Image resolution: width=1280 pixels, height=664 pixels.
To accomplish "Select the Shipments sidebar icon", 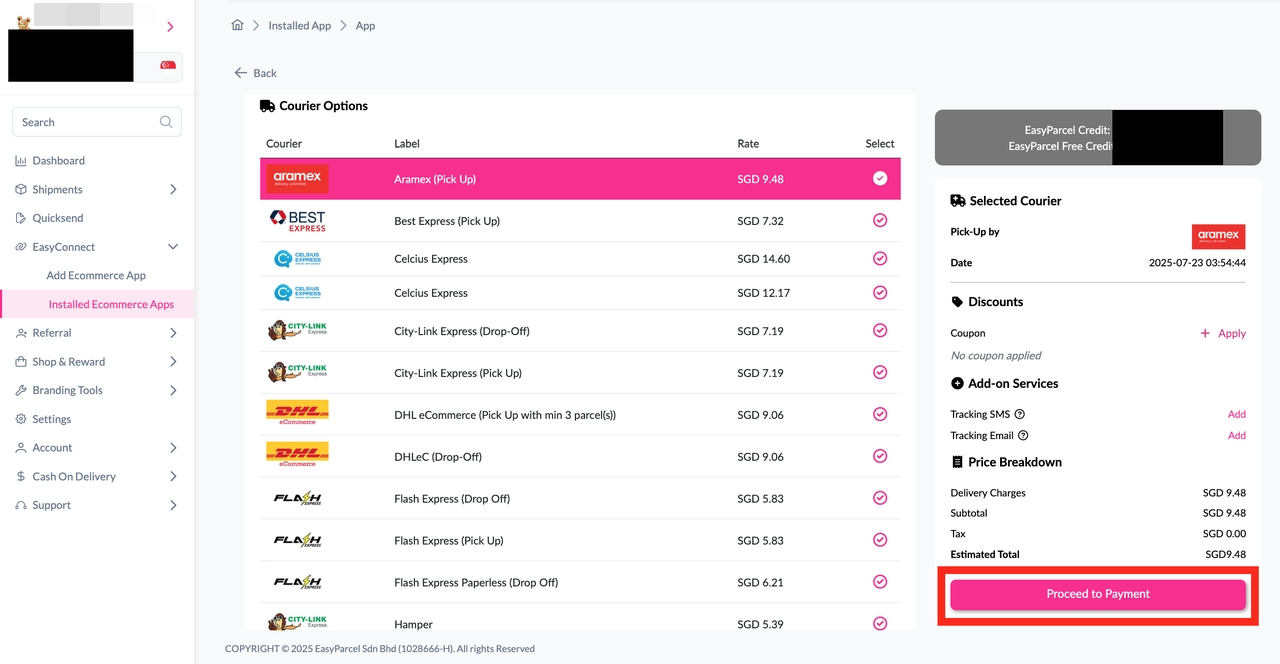I will click(x=20, y=189).
